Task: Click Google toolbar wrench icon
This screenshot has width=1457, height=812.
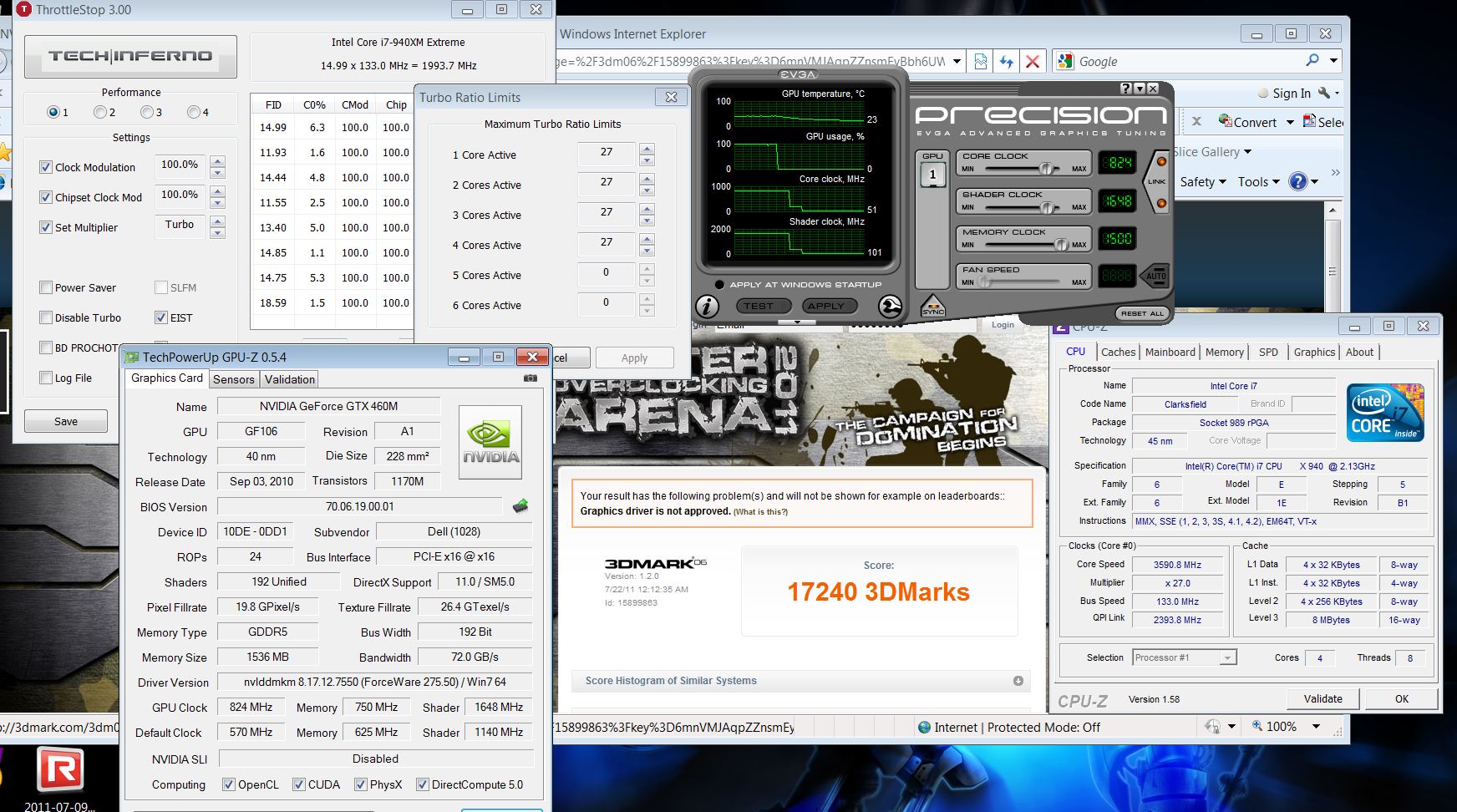Action: pos(1324,93)
